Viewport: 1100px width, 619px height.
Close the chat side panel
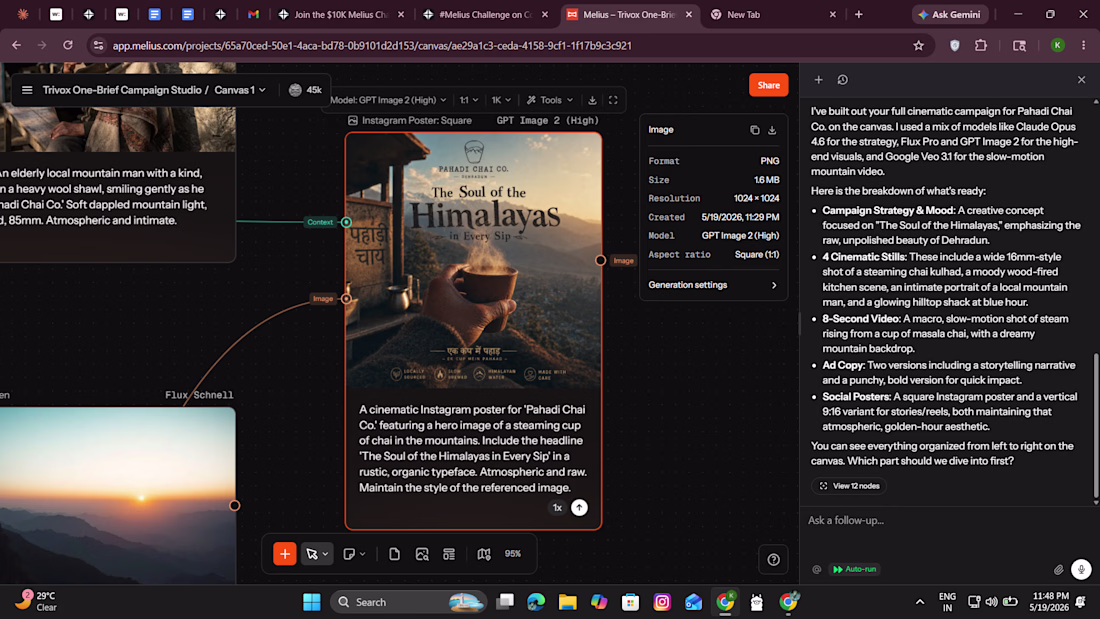pos(1081,80)
